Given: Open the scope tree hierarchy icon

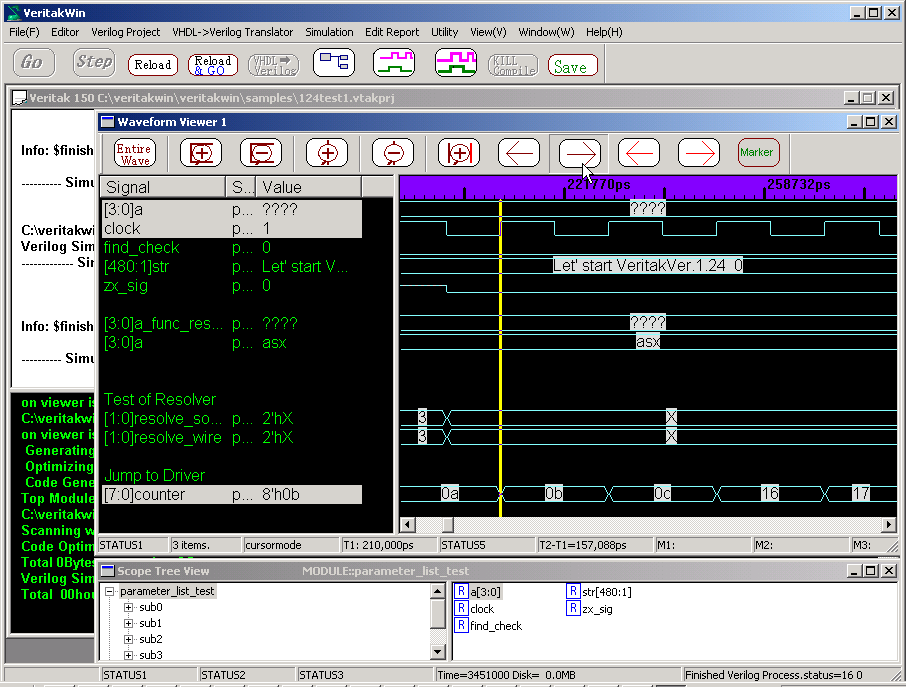Looking at the screenshot, I should (334, 62).
